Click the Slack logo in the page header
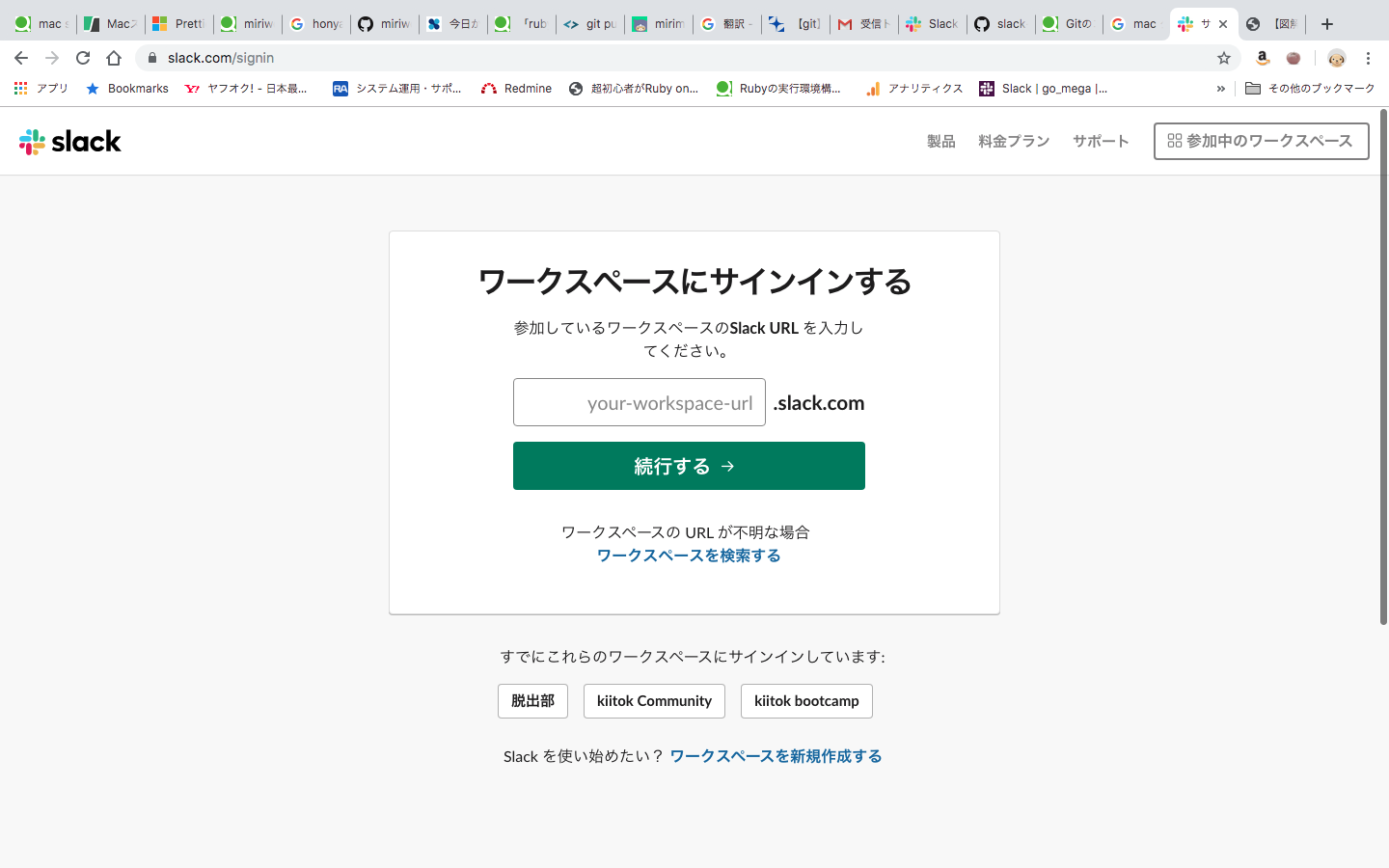This screenshot has height=868, width=1389. click(69, 141)
